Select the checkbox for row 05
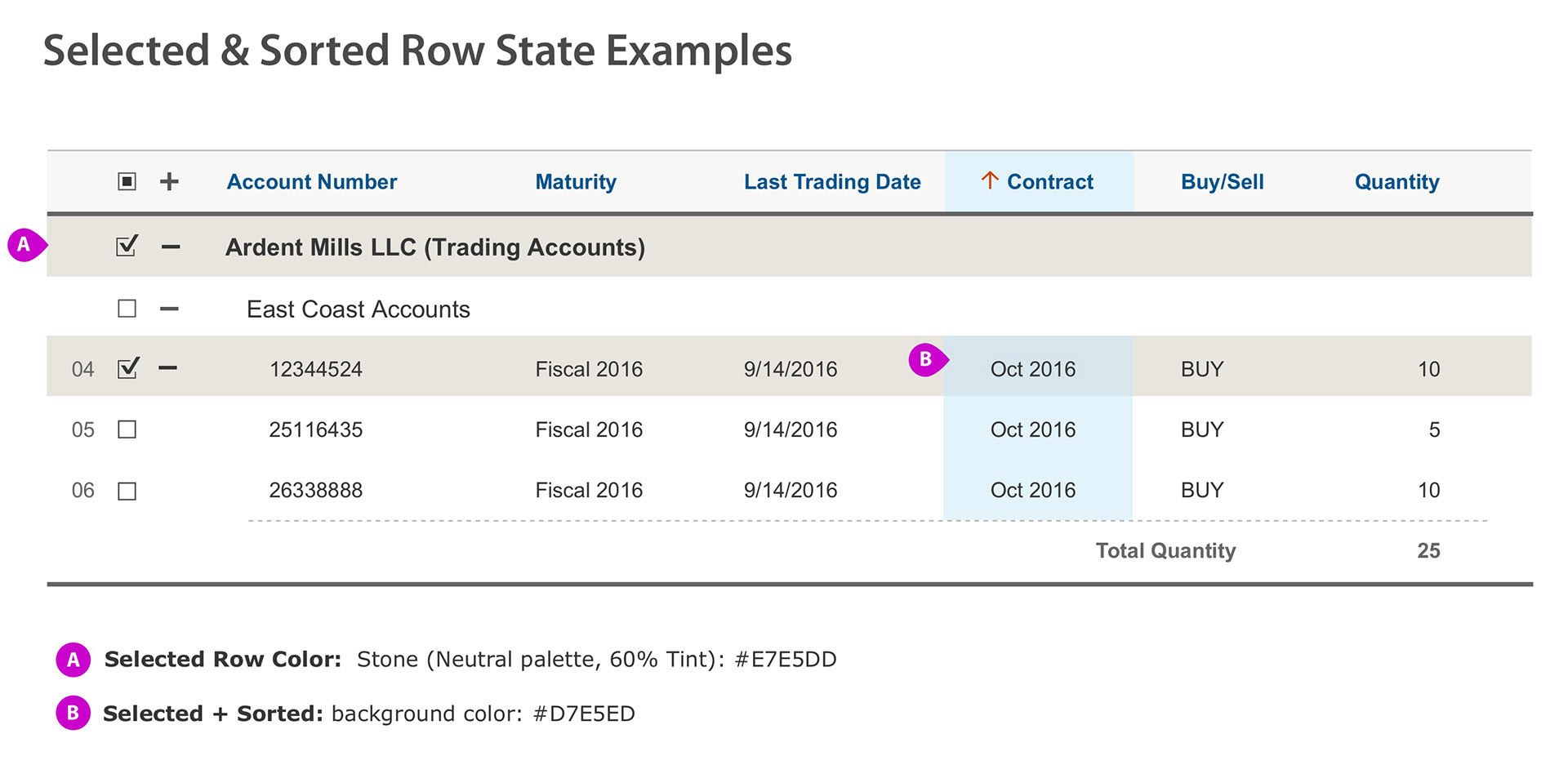 [127, 429]
